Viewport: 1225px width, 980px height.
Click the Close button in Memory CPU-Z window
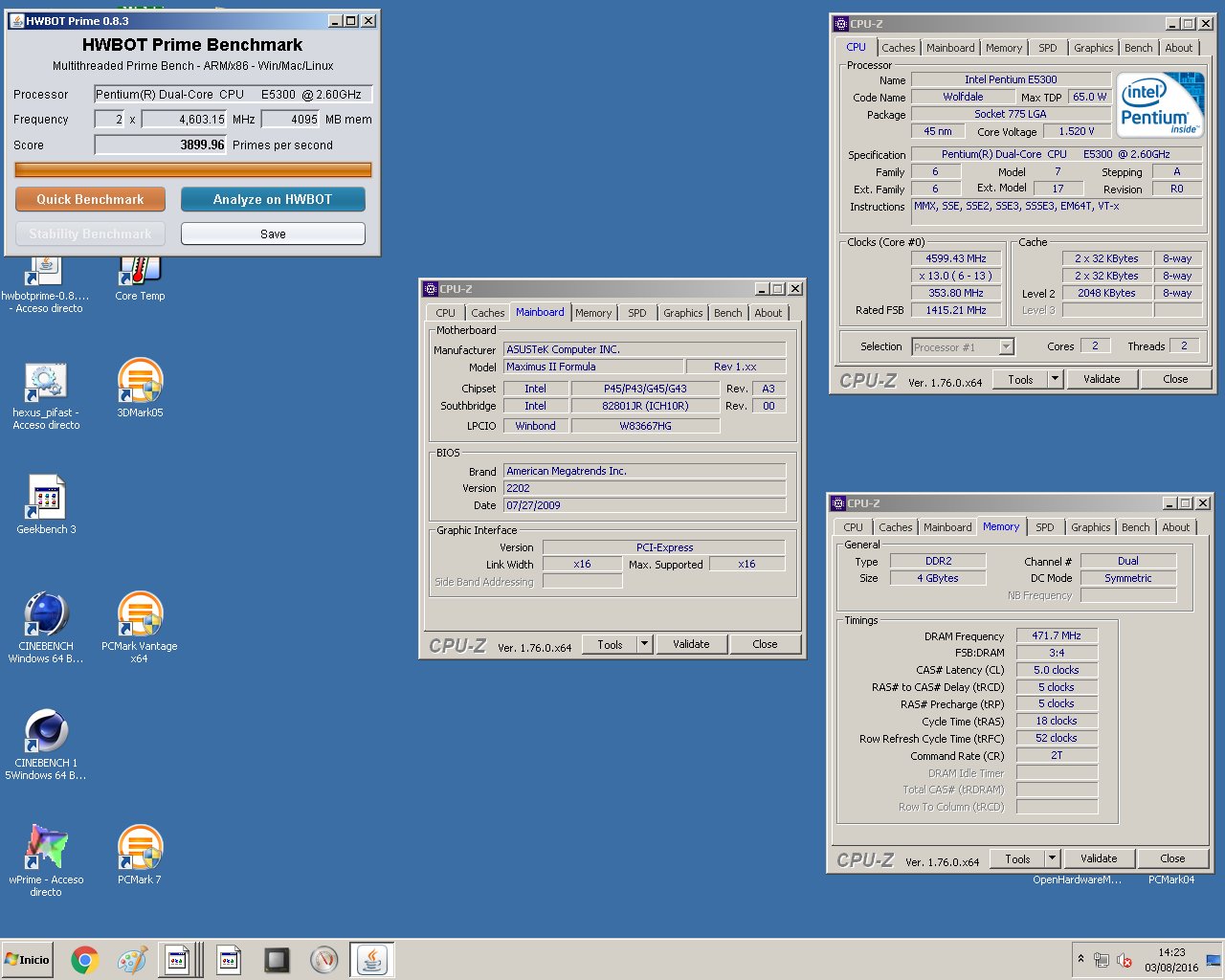(x=1172, y=858)
